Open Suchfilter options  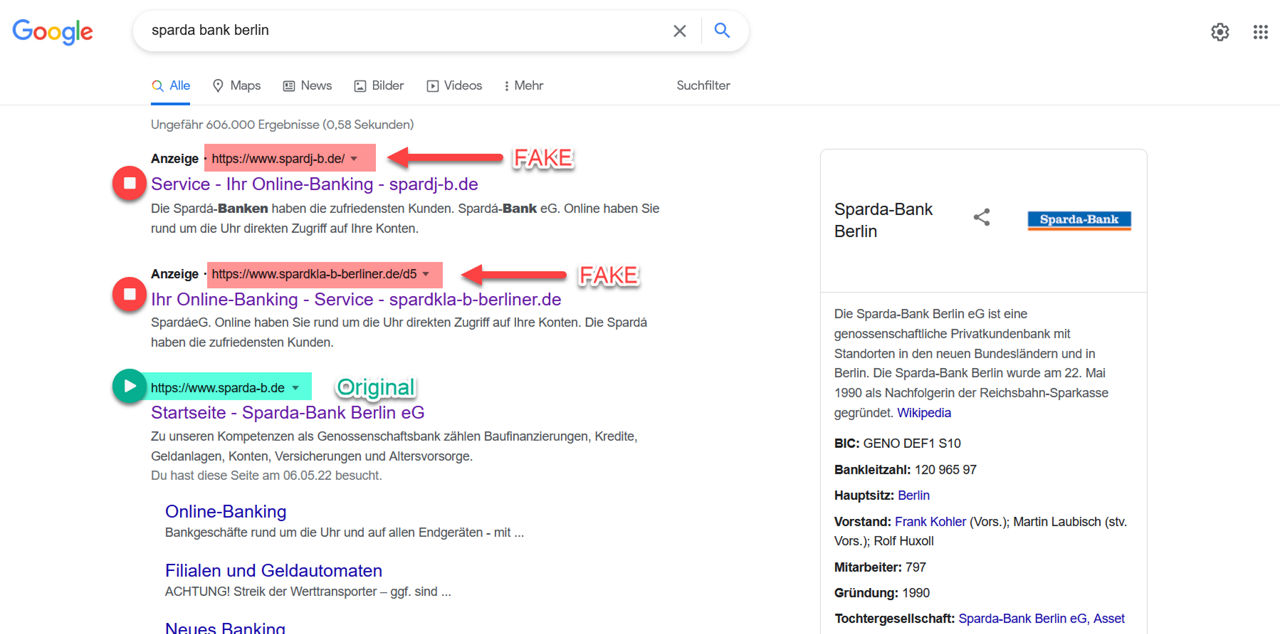[x=703, y=86]
